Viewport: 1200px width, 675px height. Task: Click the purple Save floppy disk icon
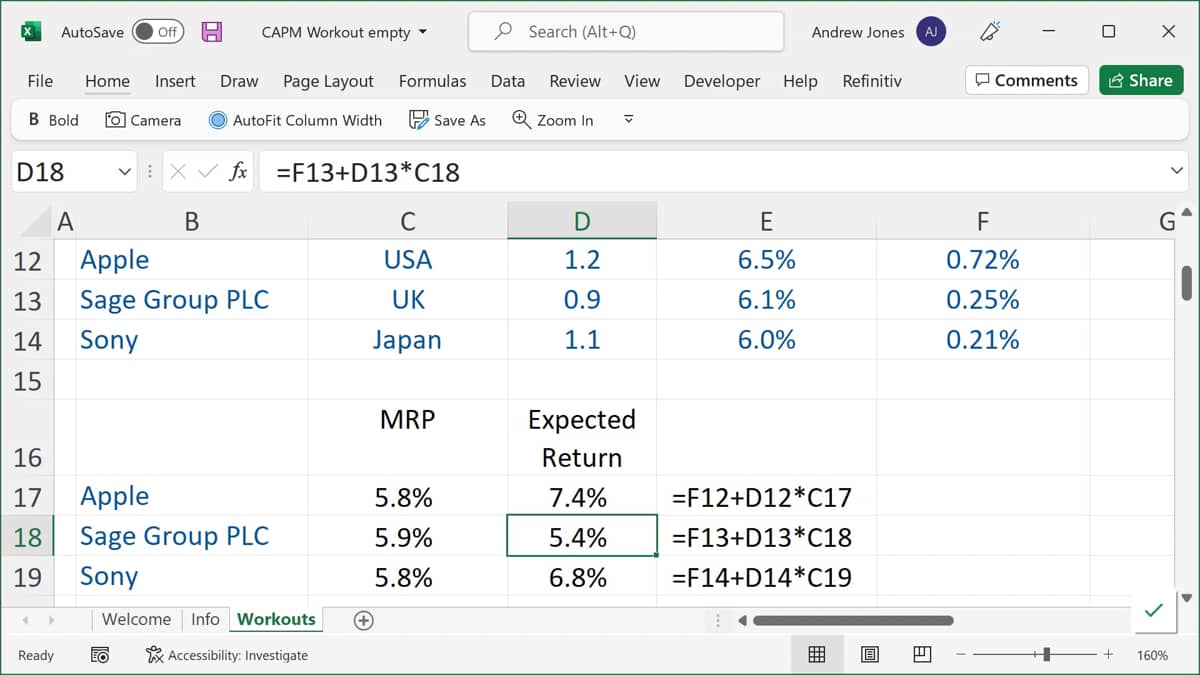(212, 32)
